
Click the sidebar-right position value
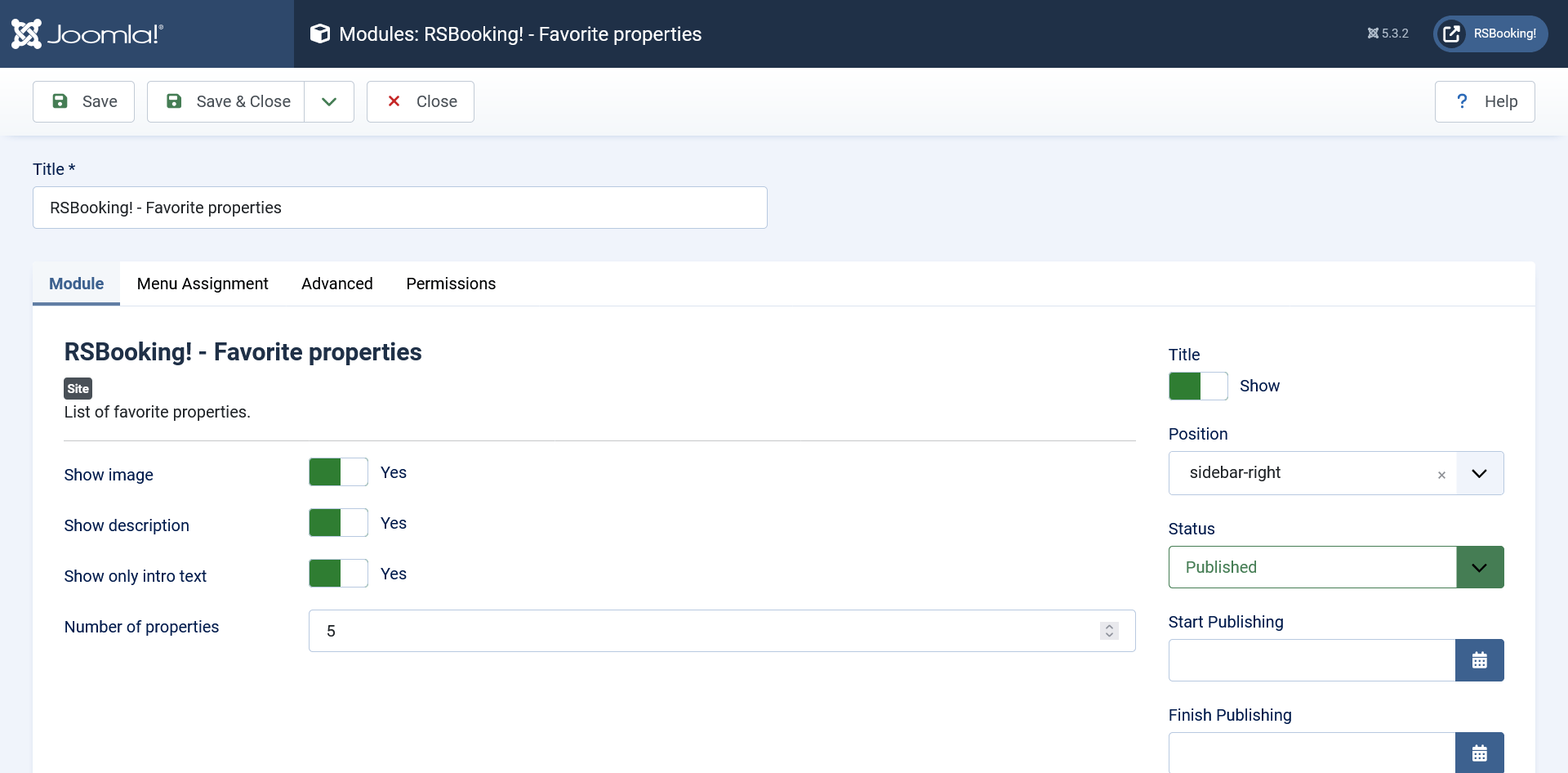1235,472
